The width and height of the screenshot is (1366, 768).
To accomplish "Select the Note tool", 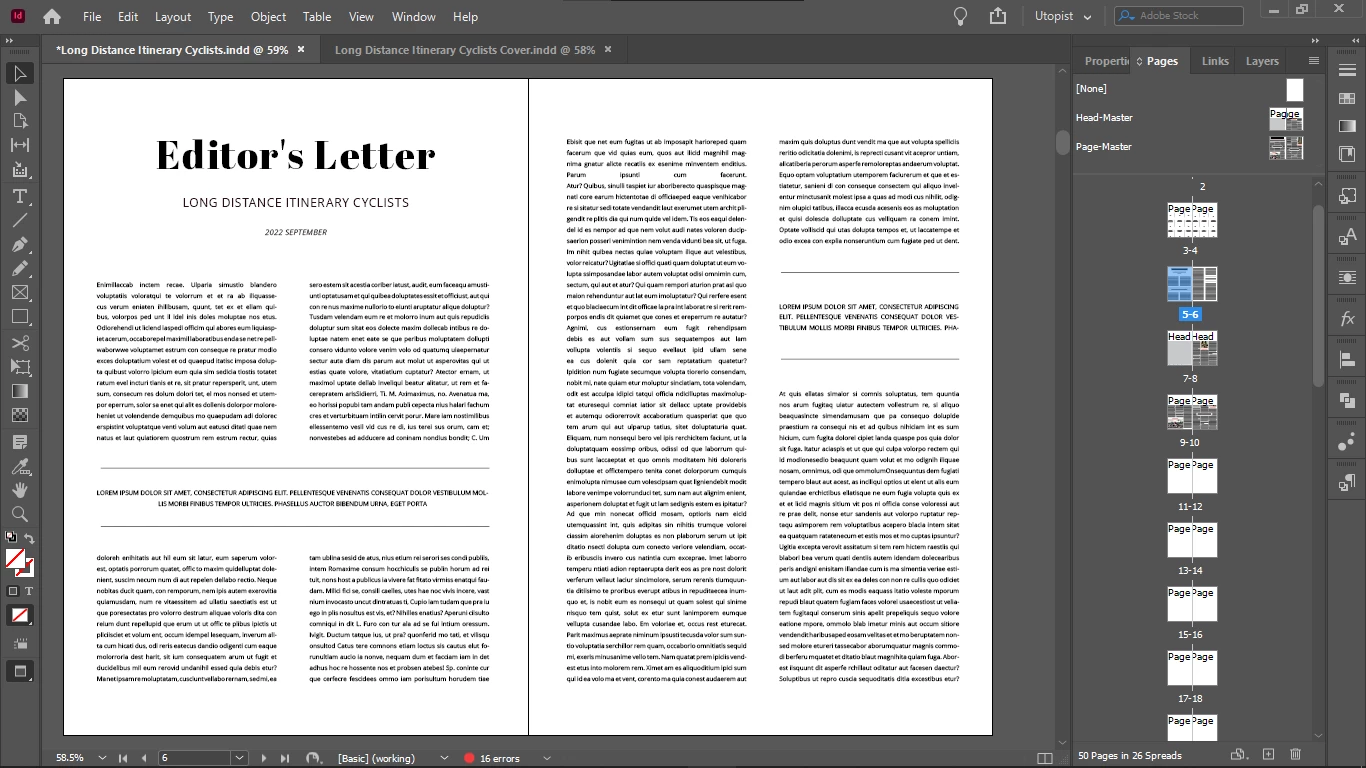I will (x=20, y=442).
